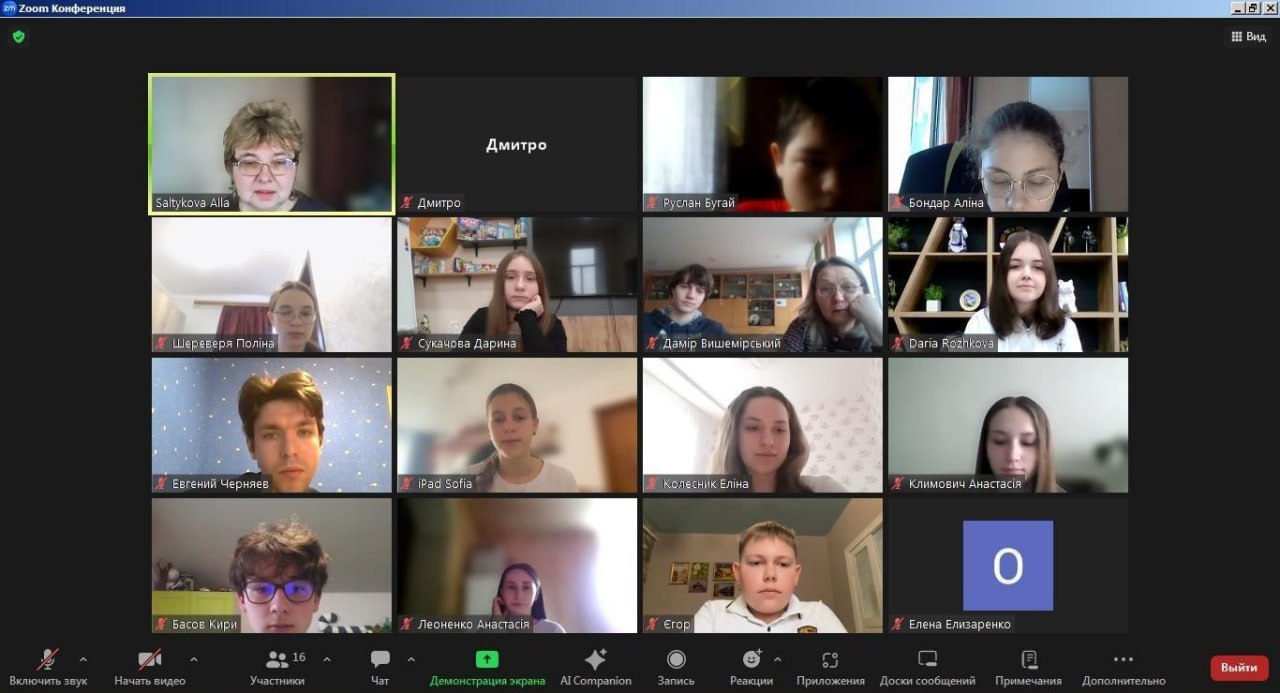Unmute microphone with Включить звук
The image size is (1280, 693).
[x=48, y=667]
